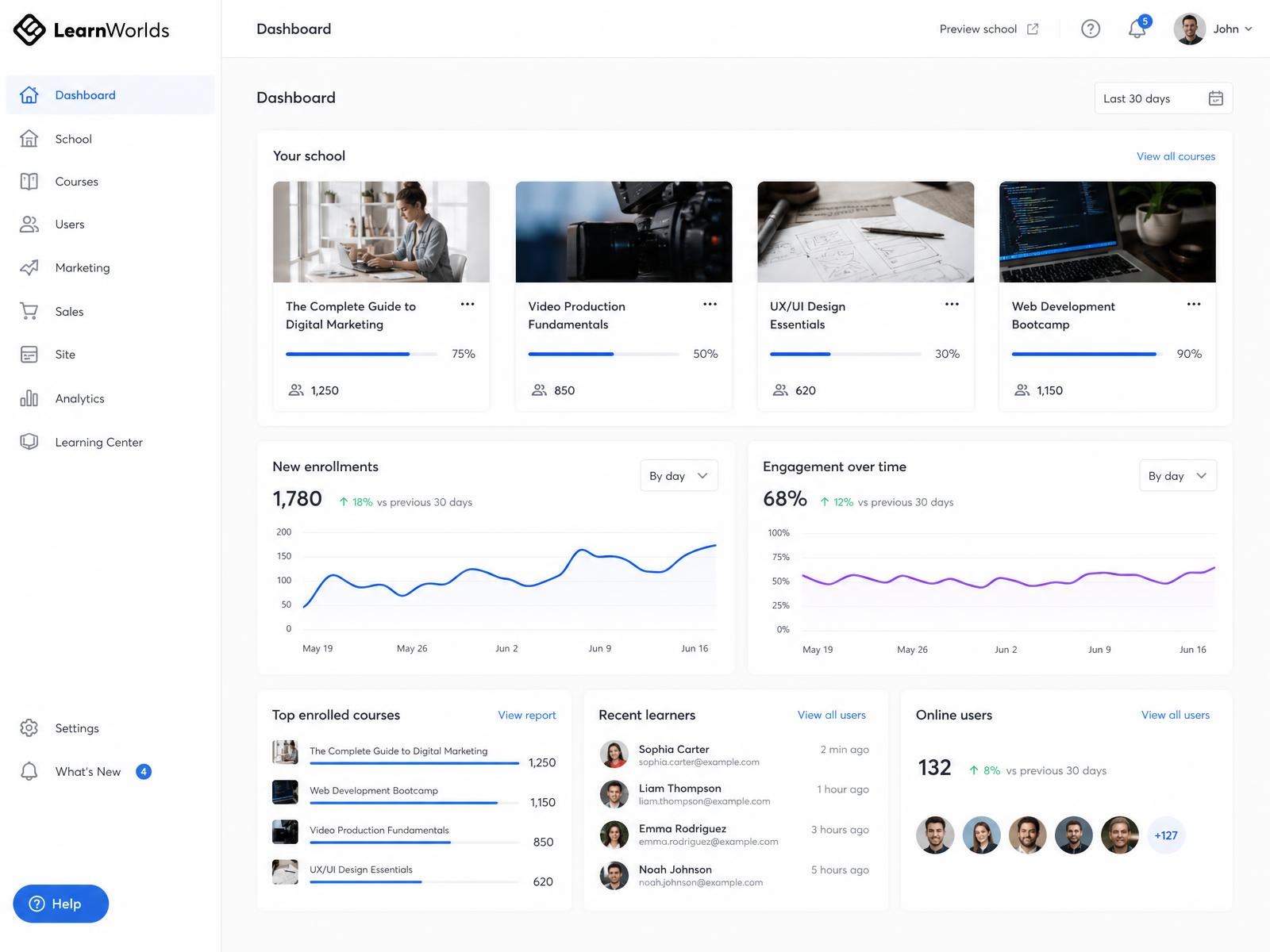Click the LearnWorlds logo icon
Viewport: 1270px width, 952px height.
[29, 30]
